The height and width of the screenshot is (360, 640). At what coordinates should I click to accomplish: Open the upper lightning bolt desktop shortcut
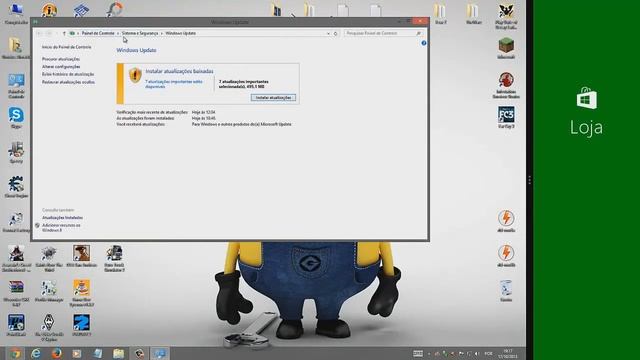(506, 221)
